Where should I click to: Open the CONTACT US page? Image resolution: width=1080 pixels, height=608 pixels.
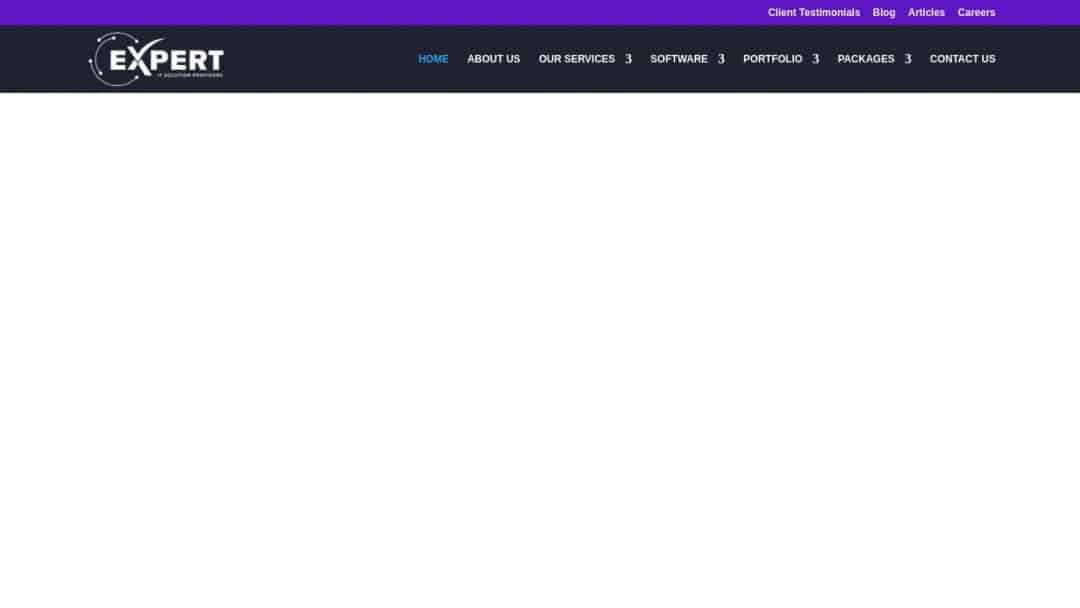tap(962, 59)
